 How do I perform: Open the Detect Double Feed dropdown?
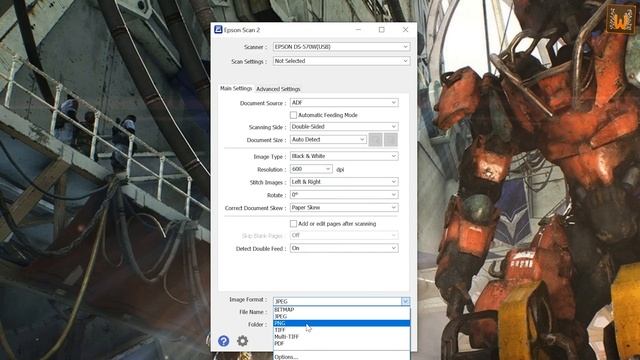(x=344, y=248)
